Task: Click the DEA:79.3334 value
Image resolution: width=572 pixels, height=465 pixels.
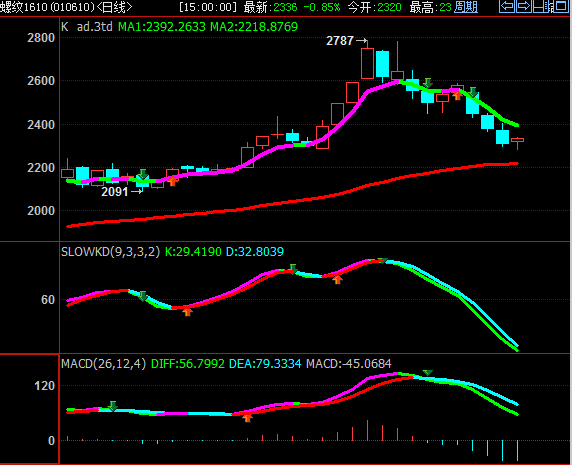Action: coord(265,364)
